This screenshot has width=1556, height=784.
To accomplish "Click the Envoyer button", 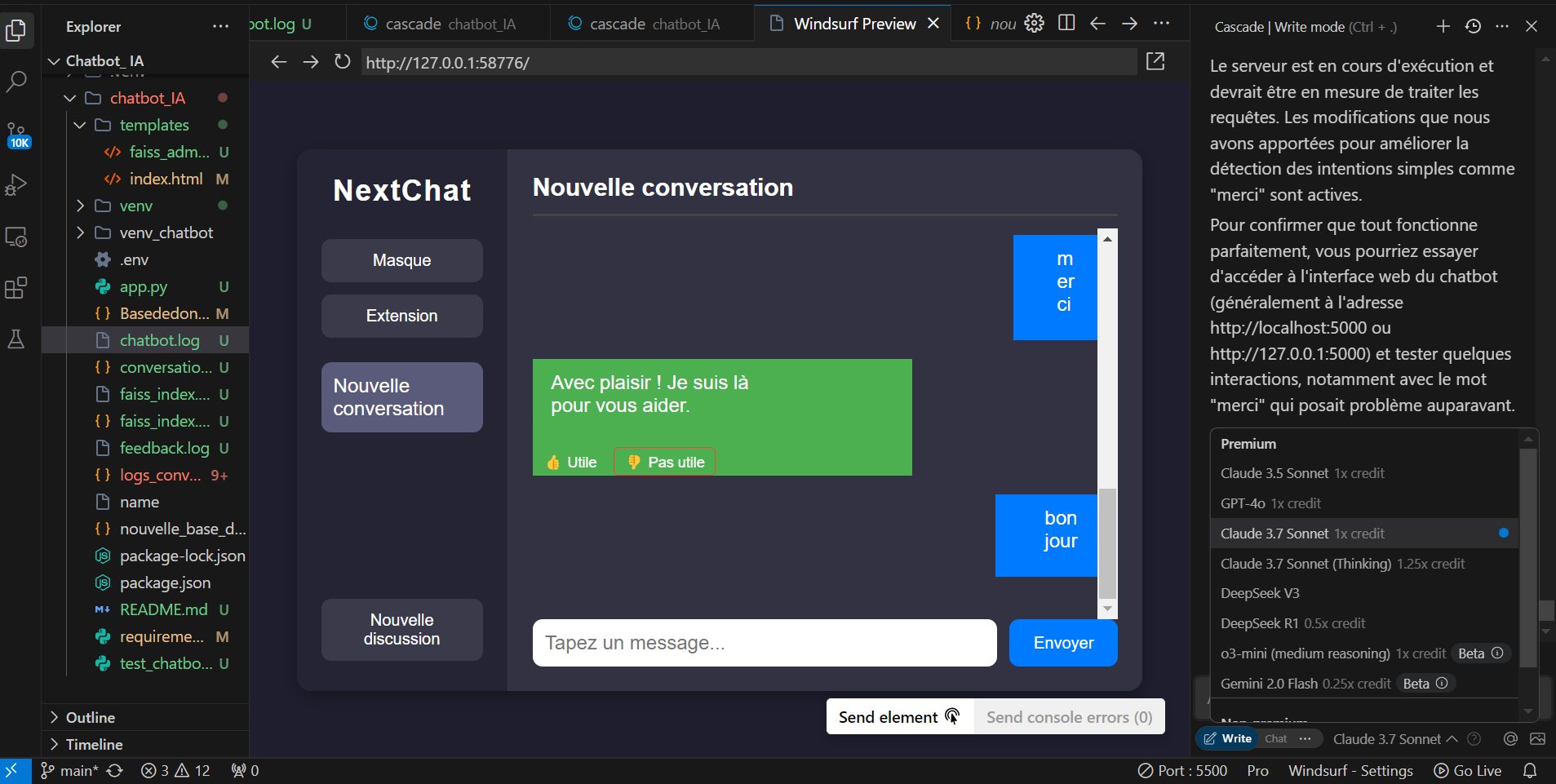I will coord(1063,643).
